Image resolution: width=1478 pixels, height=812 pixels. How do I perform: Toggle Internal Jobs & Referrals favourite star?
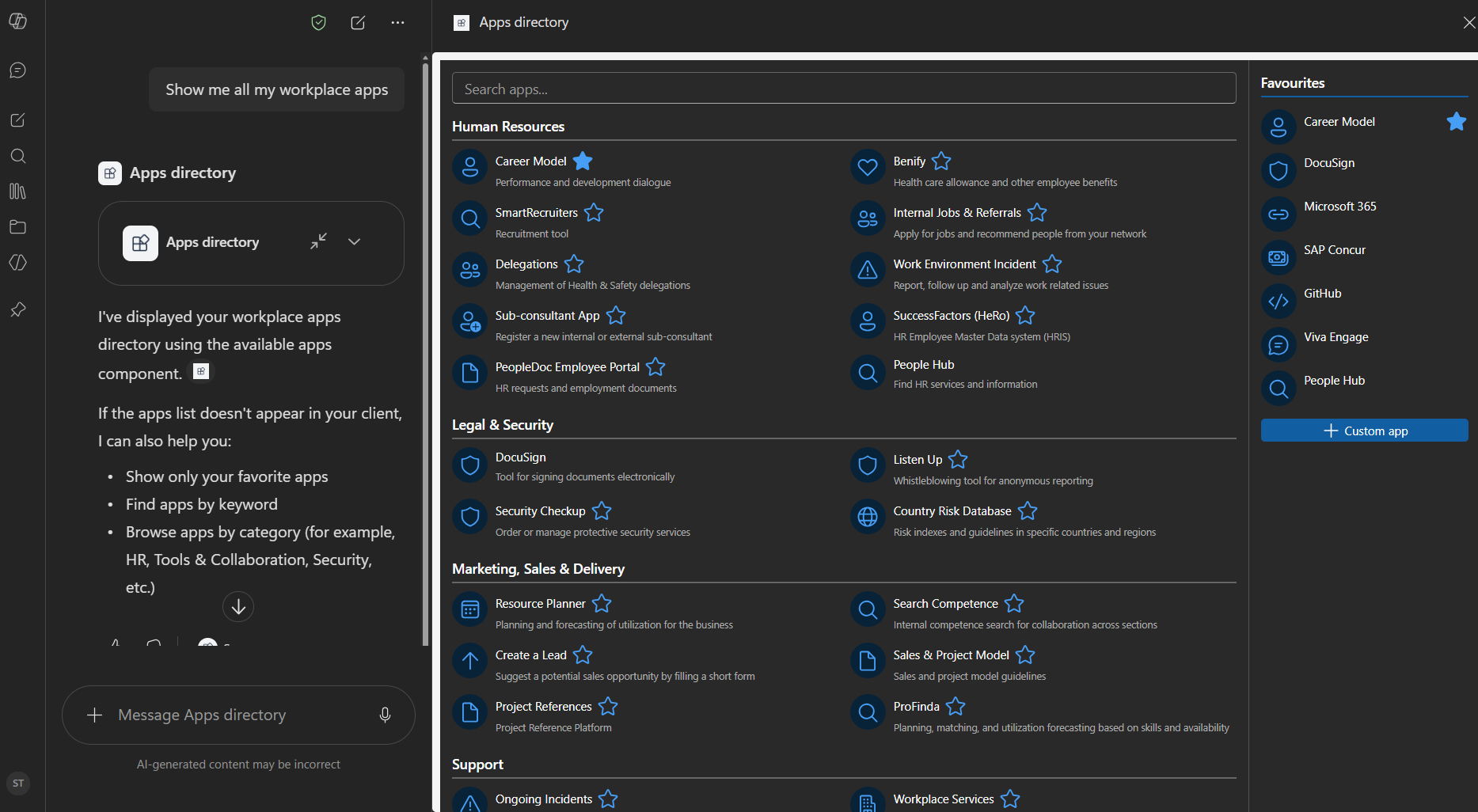click(x=1037, y=212)
